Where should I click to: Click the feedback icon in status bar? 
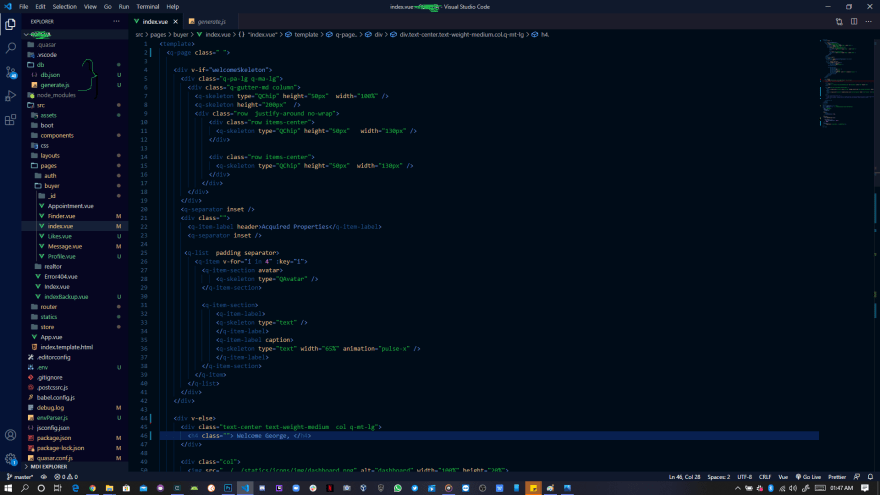point(856,476)
